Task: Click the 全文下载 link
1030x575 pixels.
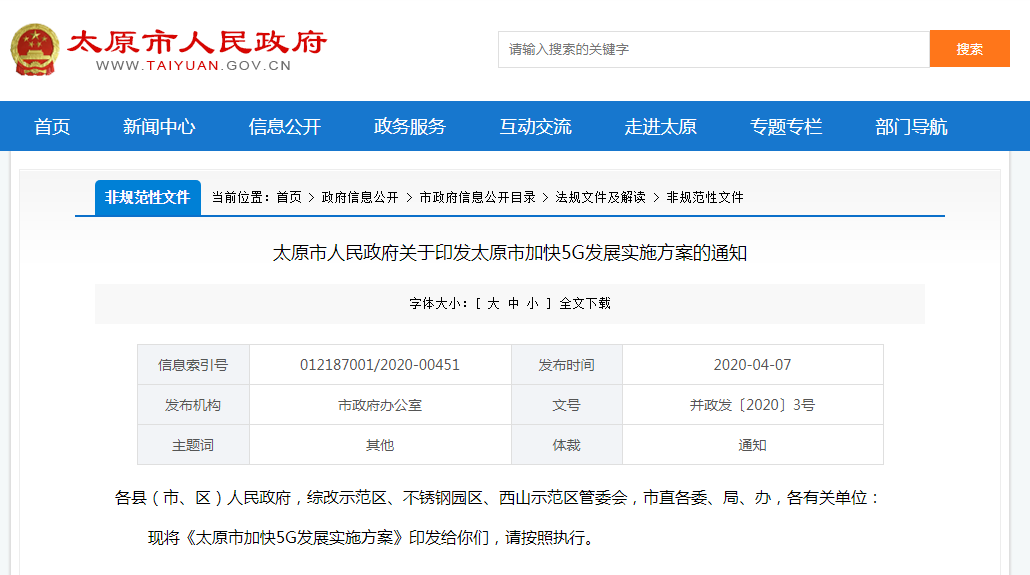Action: [x=585, y=303]
